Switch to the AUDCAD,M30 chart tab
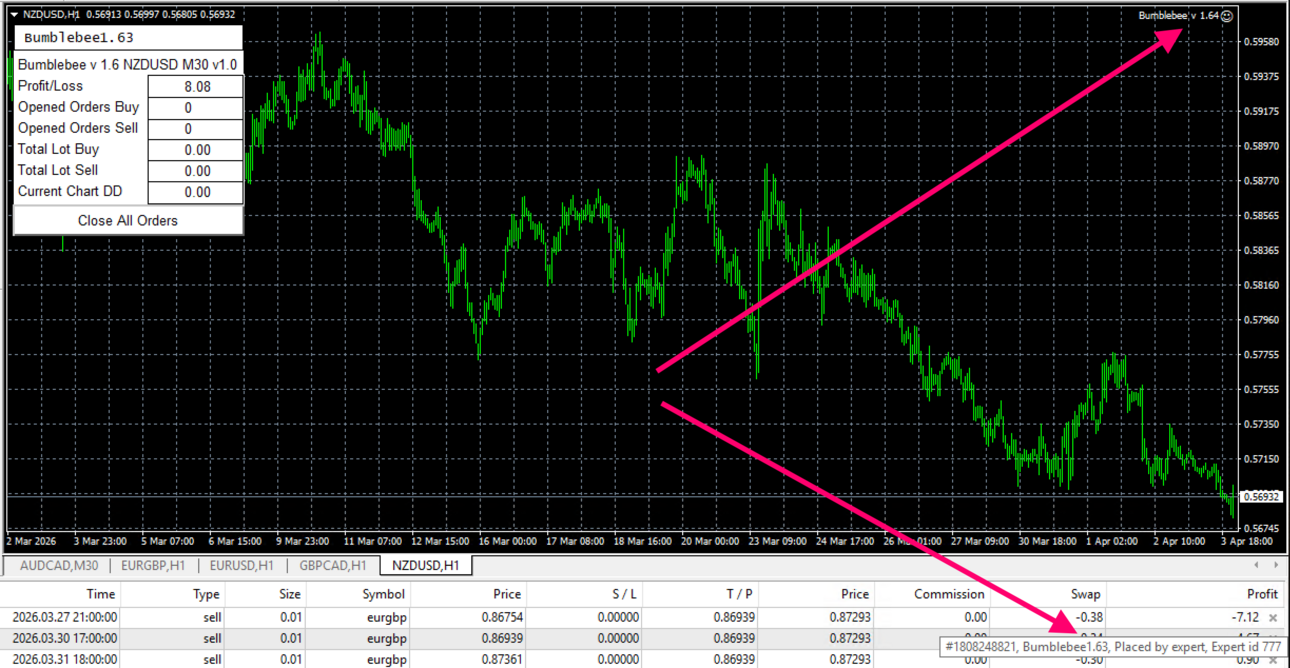1290x668 pixels. pyautogui.click(x=58, y=565)
